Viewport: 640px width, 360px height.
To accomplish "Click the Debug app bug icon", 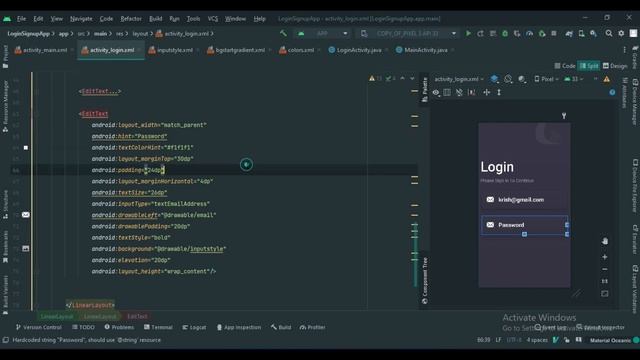I will coord(505,33).
